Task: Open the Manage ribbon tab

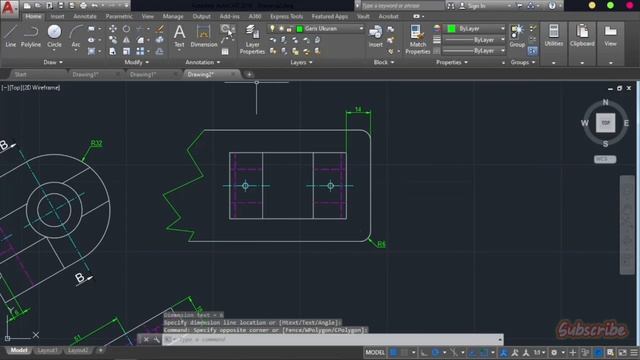Action: coord(173,16)
